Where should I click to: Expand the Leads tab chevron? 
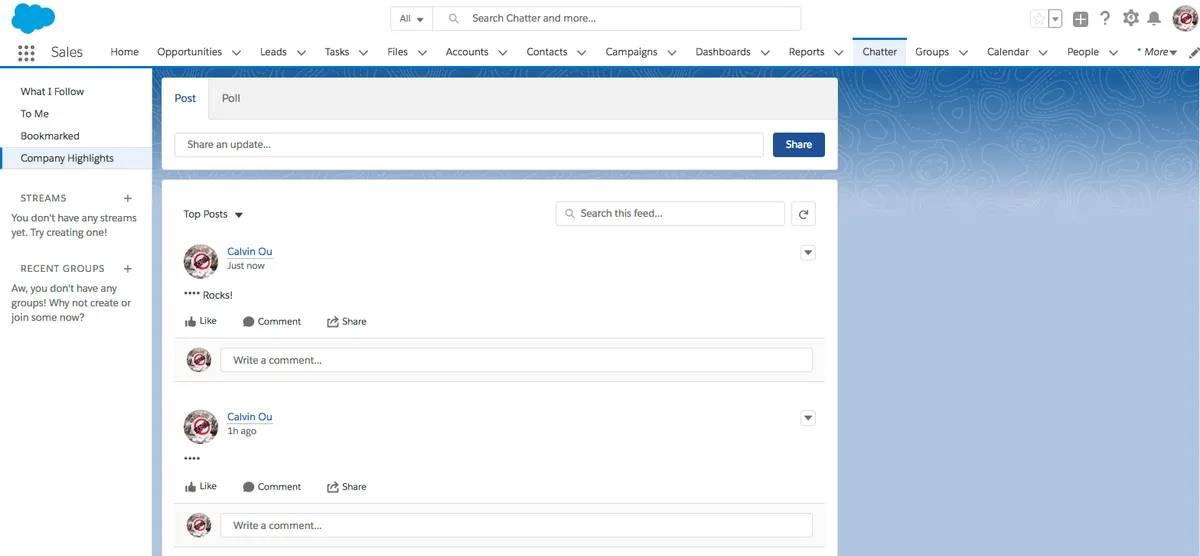[x=301, y=53]
